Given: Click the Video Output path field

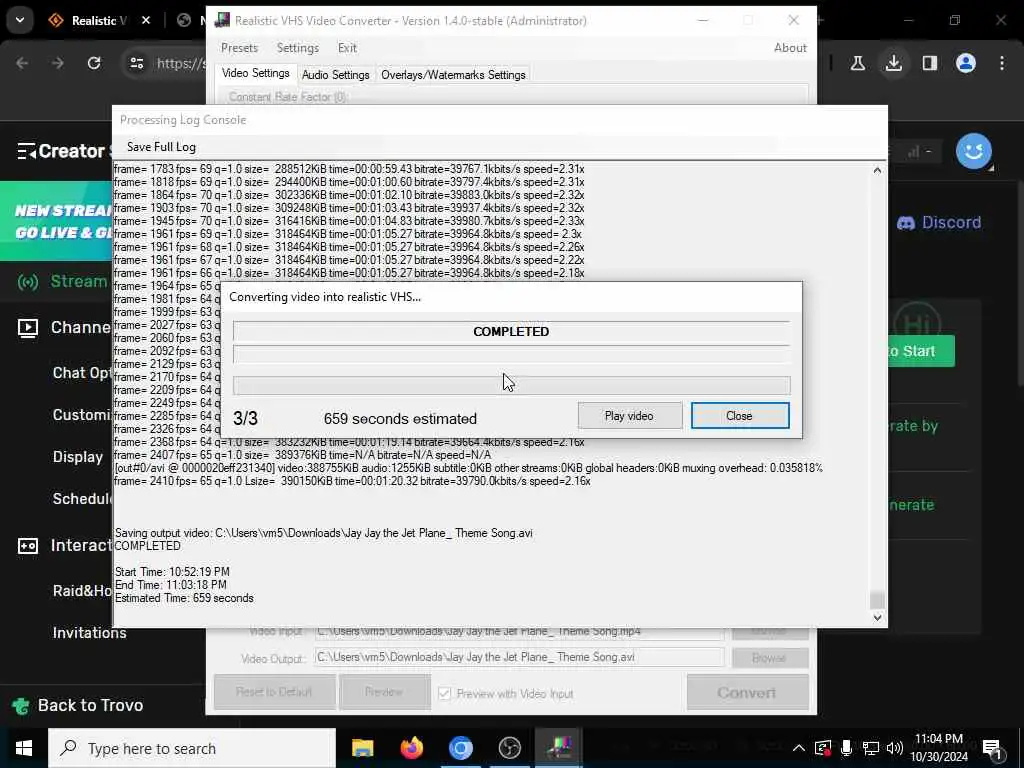Looking at the screenshot, I should pyautogui.click(x=519, y=657).
